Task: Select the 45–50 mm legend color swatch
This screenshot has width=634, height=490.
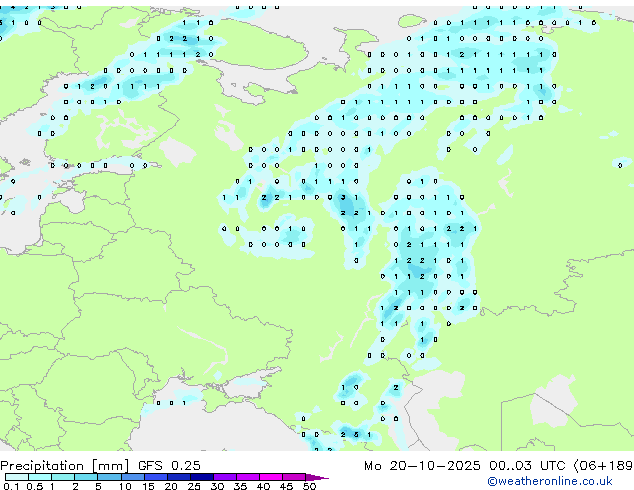Action: pos(294,477)
